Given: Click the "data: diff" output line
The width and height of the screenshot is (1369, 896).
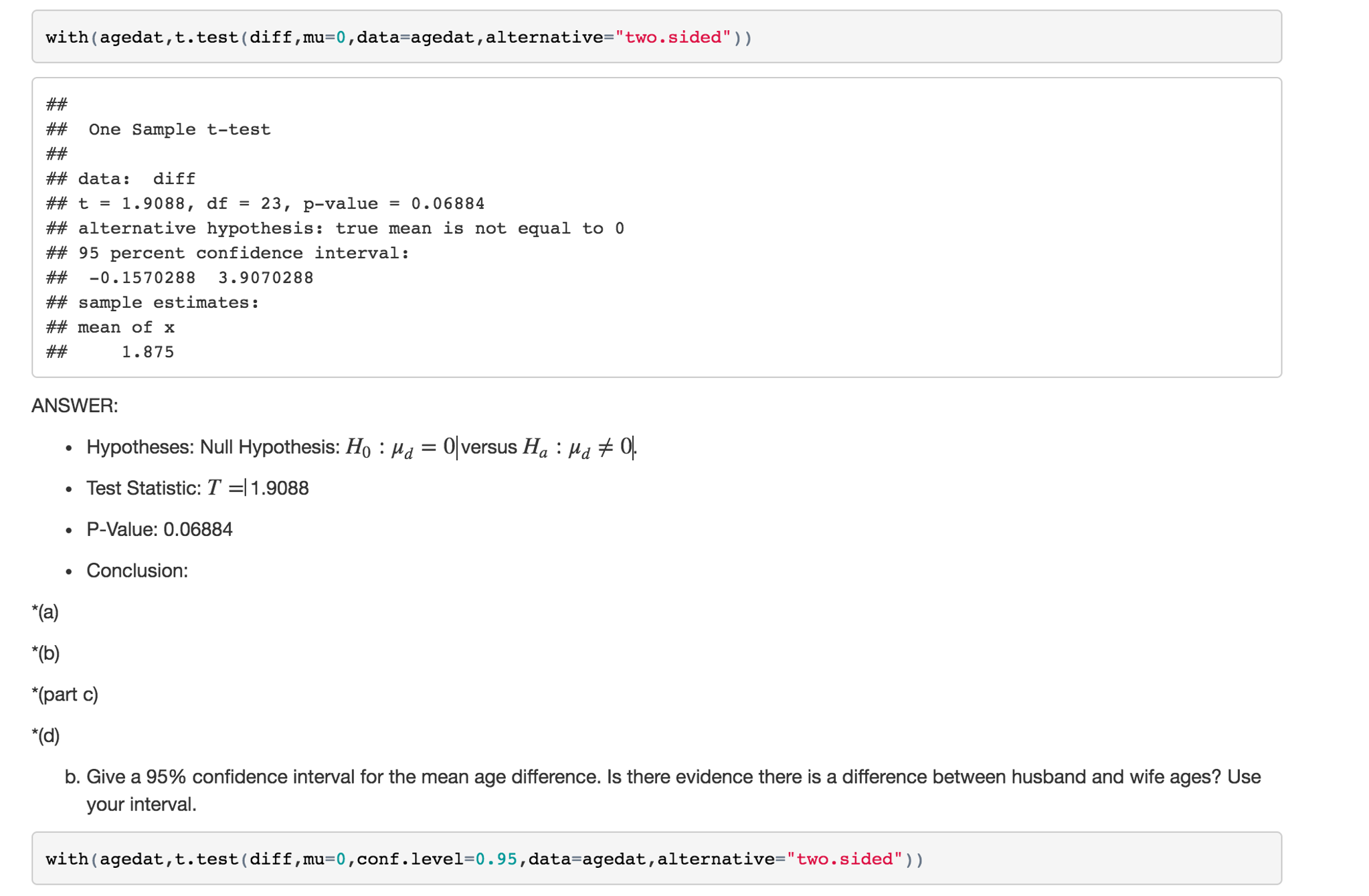Looking at the screenshot, I should [x=136, y=179].
